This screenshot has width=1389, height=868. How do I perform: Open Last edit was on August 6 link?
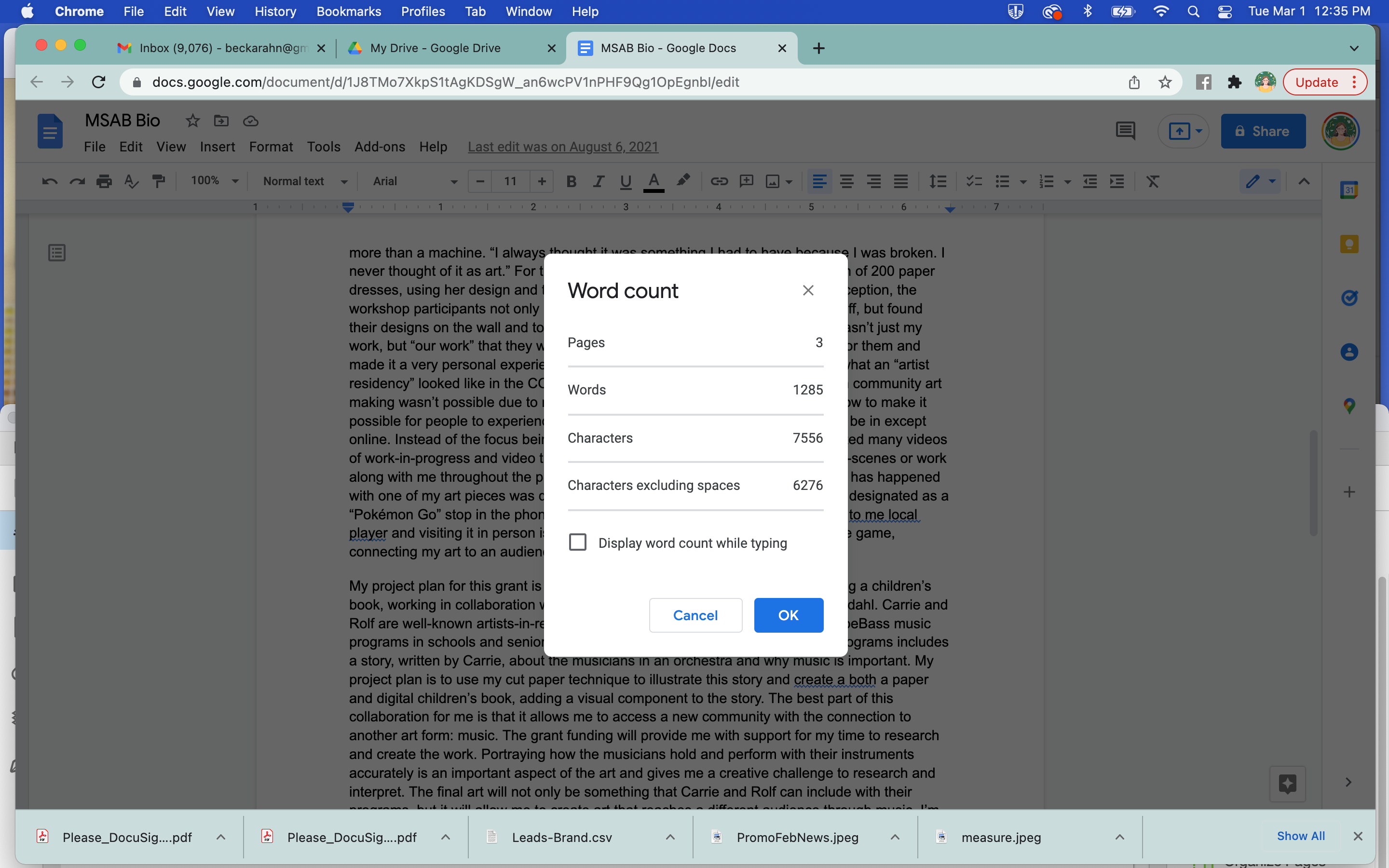click(x=562, y=147)
